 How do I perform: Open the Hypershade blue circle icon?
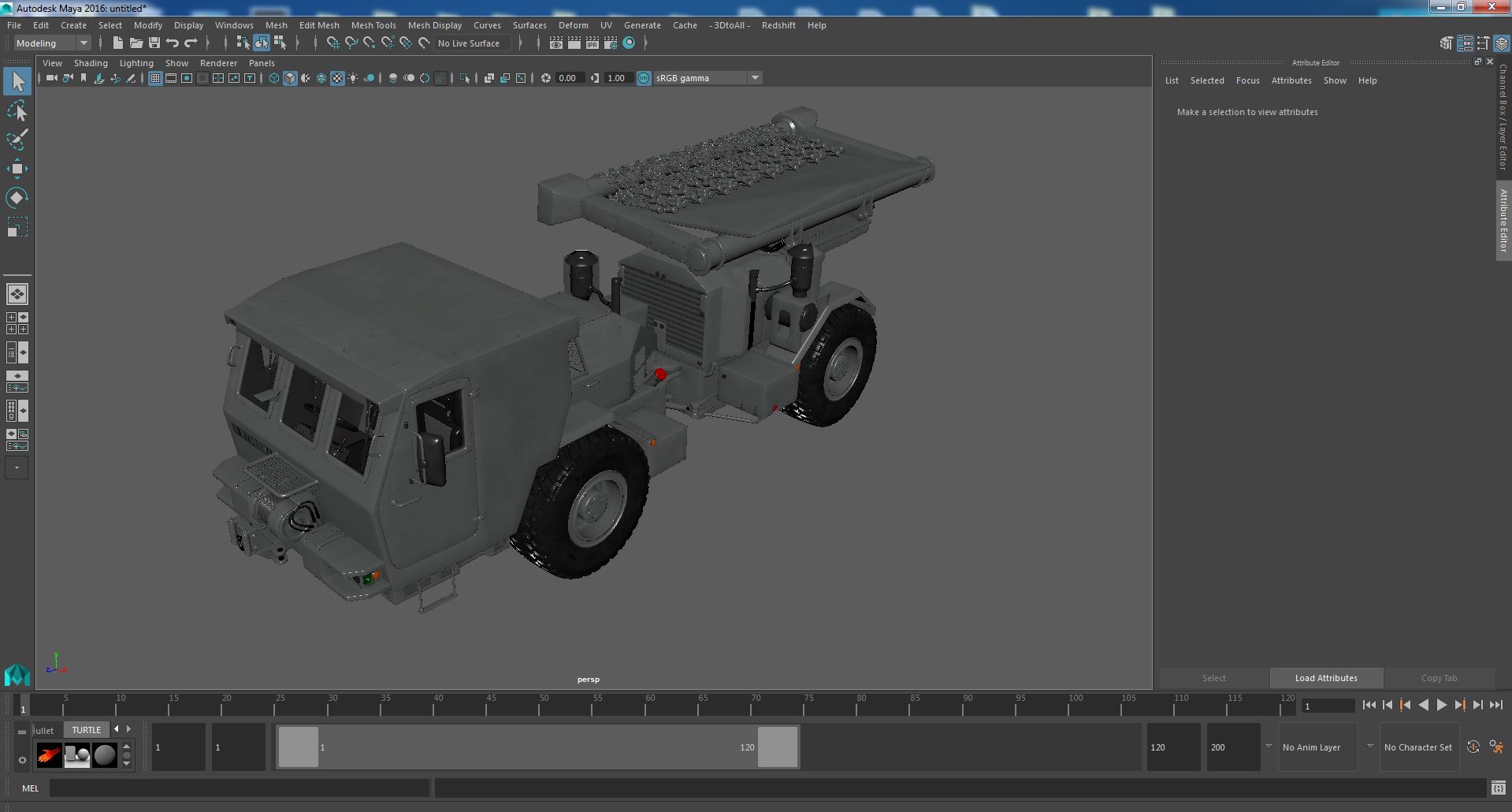[629, 43]
